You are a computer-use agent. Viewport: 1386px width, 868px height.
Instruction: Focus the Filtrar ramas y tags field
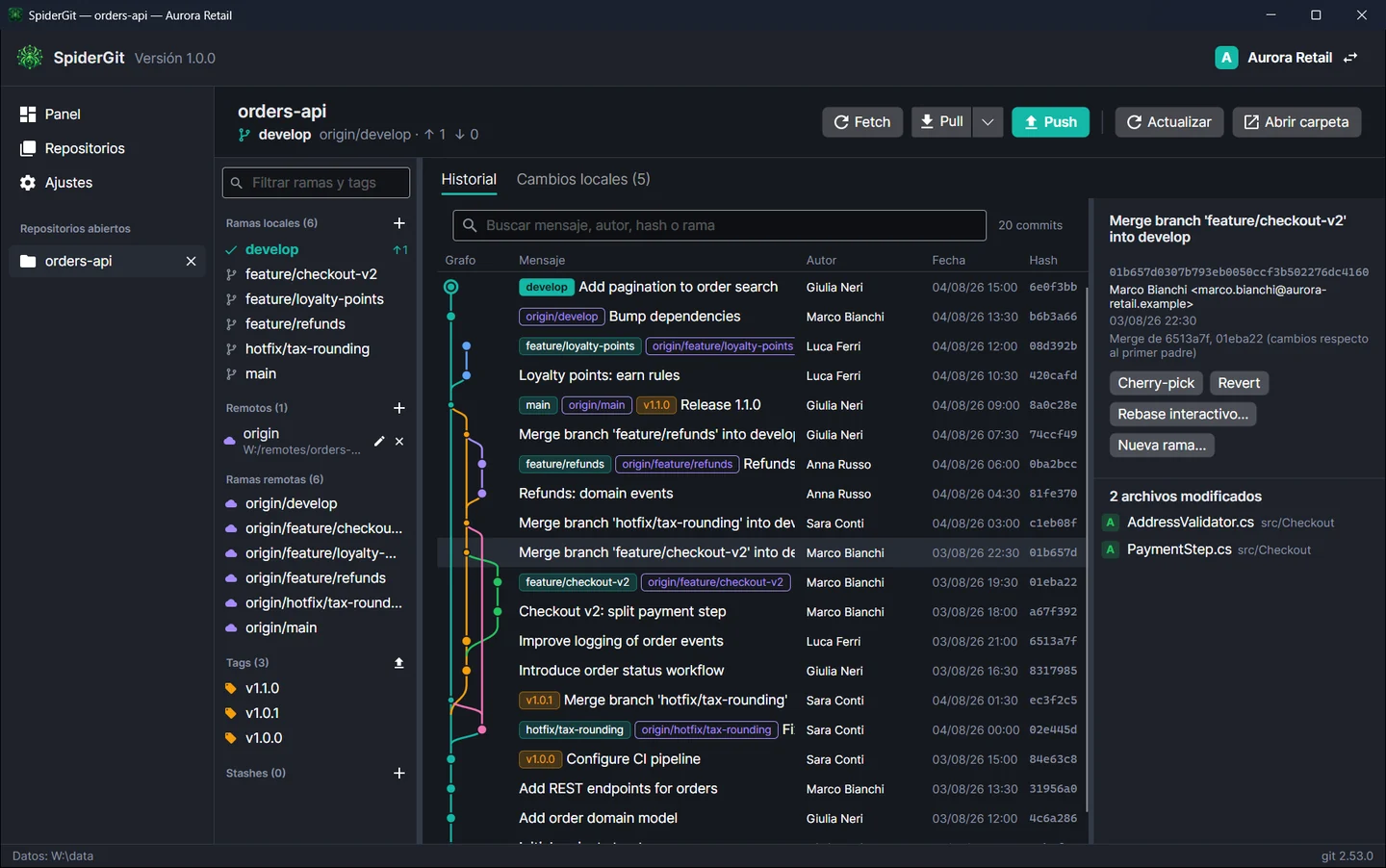316,183
